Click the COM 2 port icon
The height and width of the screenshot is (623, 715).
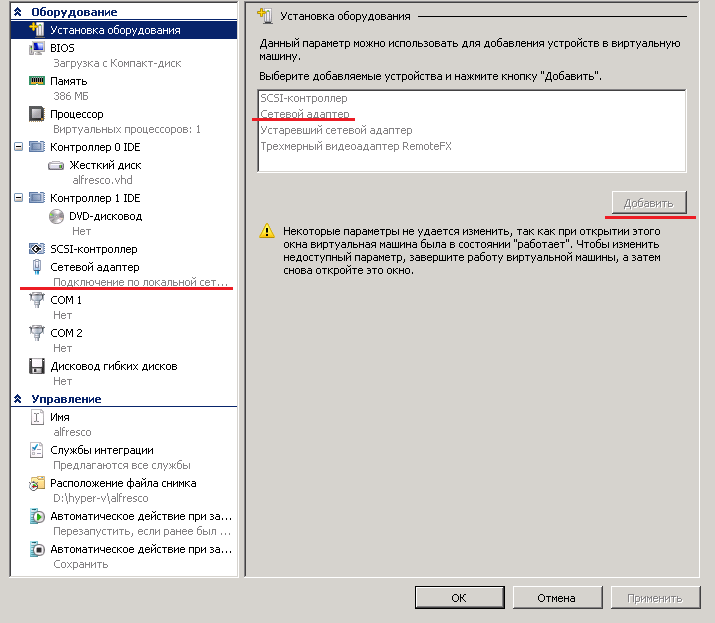(x=36, y=332)
